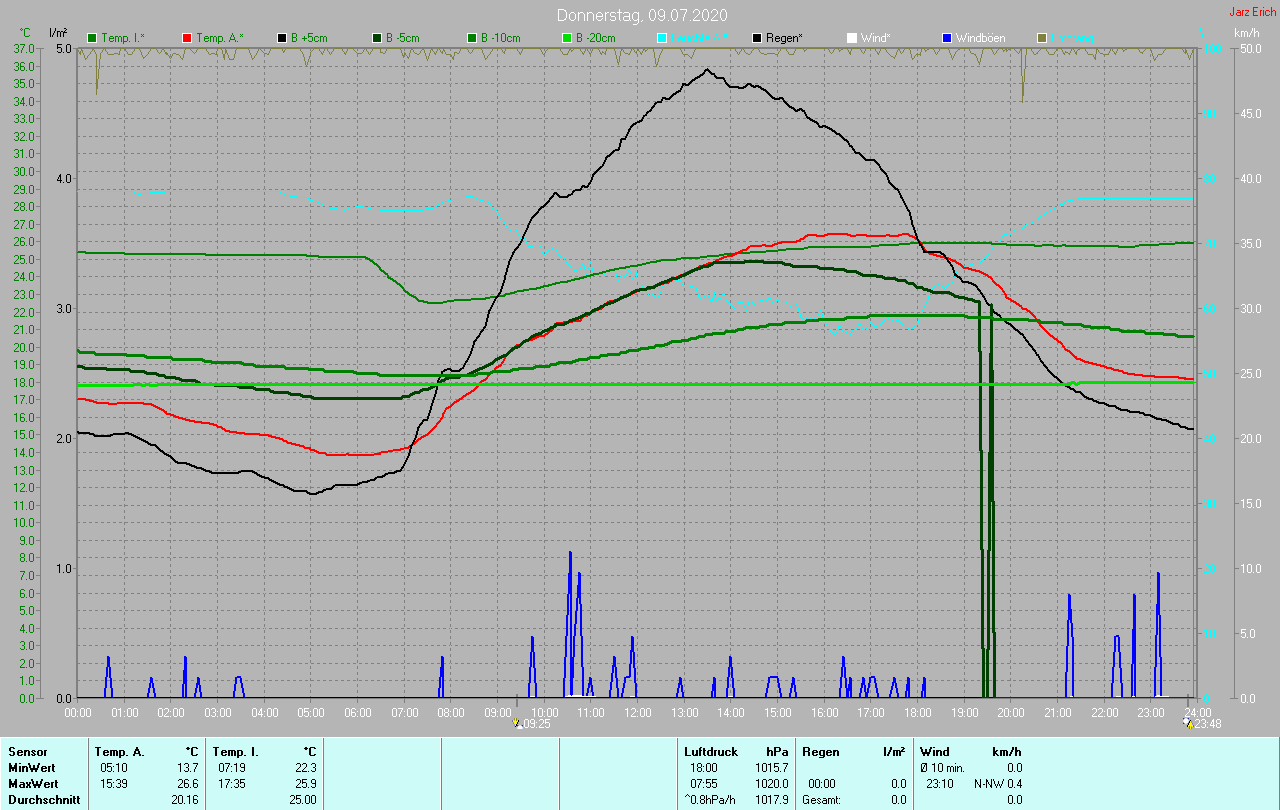Select the B -10cm legend marker
This screenshot has width=1280, height=810.
pyautogui.click(x=473, y=38)
